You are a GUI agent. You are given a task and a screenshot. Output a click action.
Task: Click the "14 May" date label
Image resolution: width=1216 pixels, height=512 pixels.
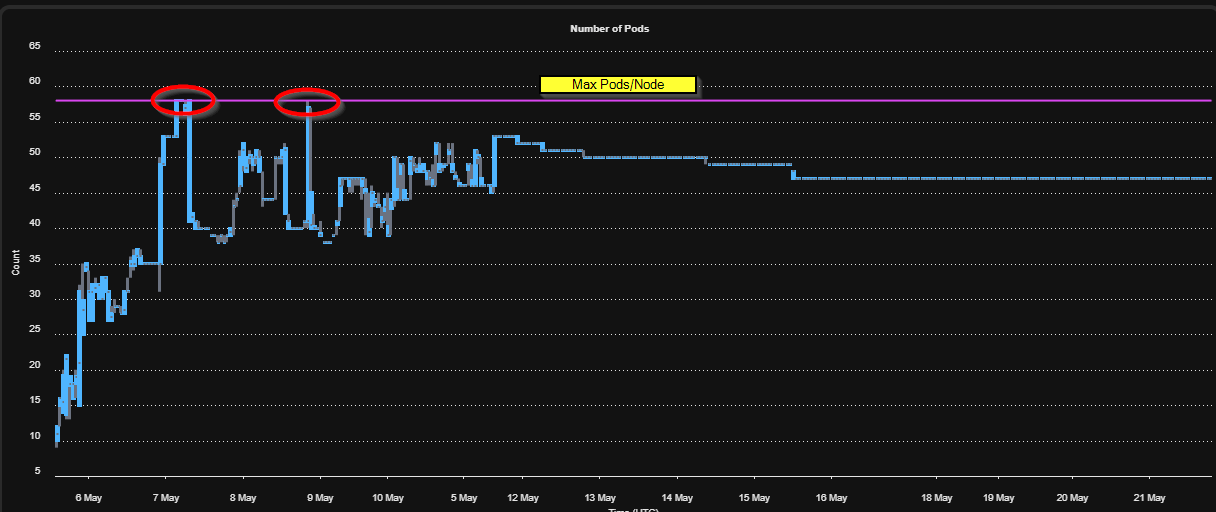point(677,497)
